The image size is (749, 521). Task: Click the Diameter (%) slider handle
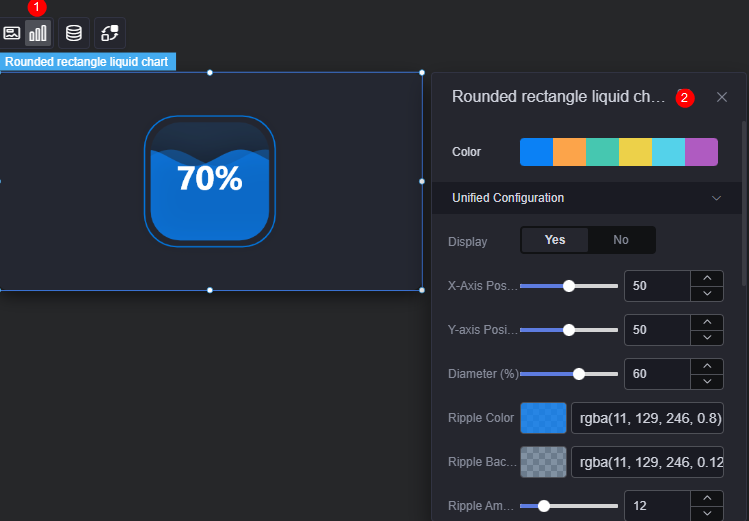(578, 374)
